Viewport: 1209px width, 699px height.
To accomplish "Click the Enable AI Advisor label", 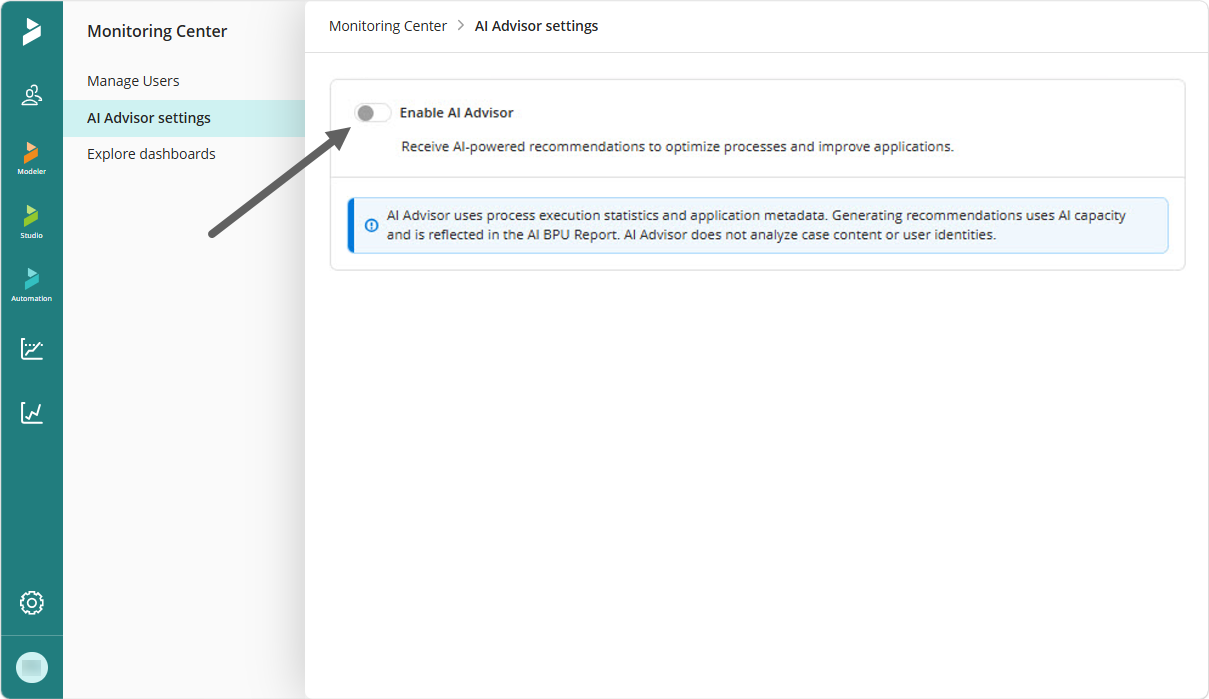I will (456, 113).
